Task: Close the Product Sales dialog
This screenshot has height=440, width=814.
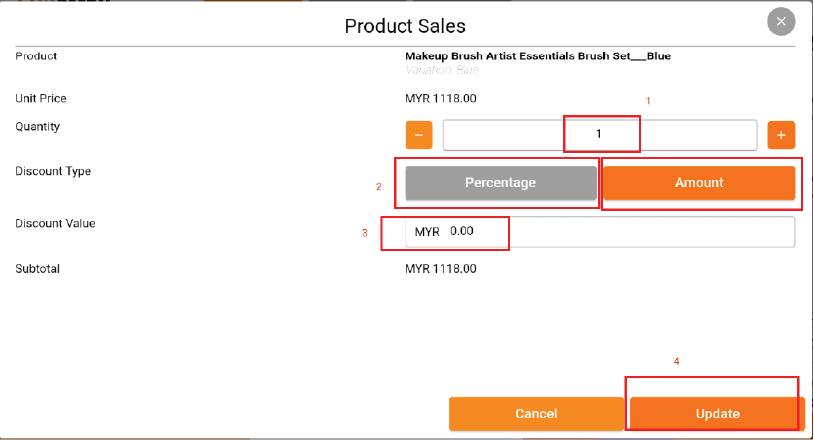Action: click(x=781, y=22)
